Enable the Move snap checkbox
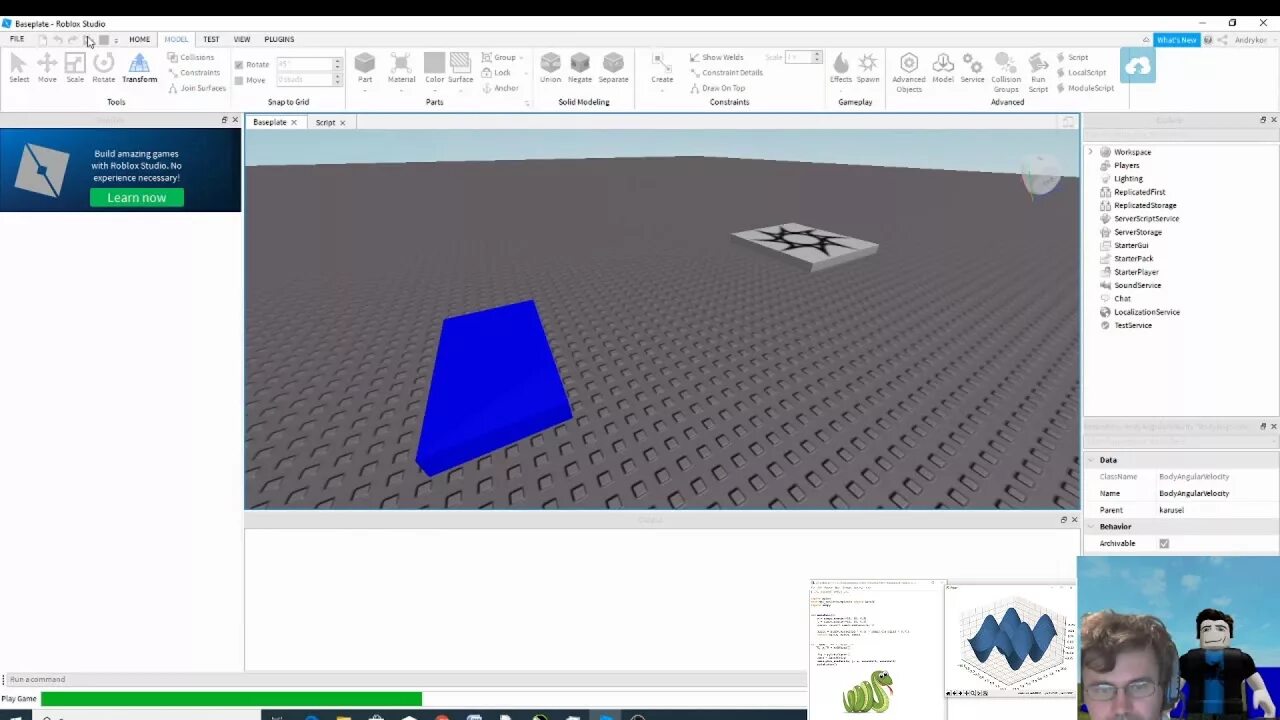The image size is (1280, 720). 239,80
